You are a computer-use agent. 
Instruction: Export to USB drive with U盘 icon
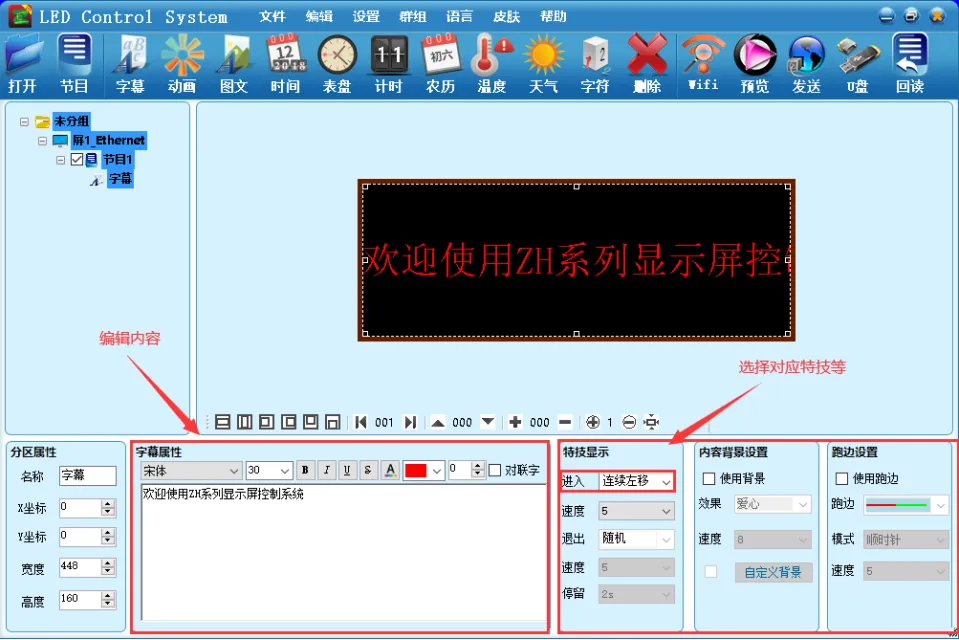tap(857, 64)
